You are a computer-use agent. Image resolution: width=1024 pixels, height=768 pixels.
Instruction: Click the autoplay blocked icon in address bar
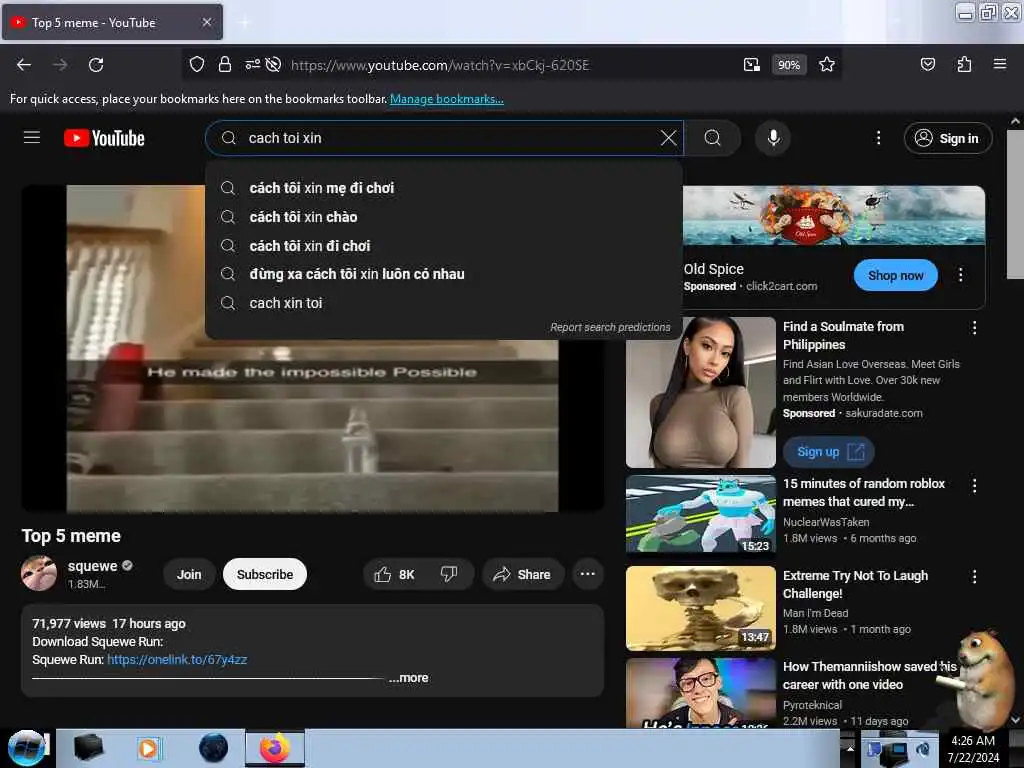pyautogui.click(x=274, y=64)
